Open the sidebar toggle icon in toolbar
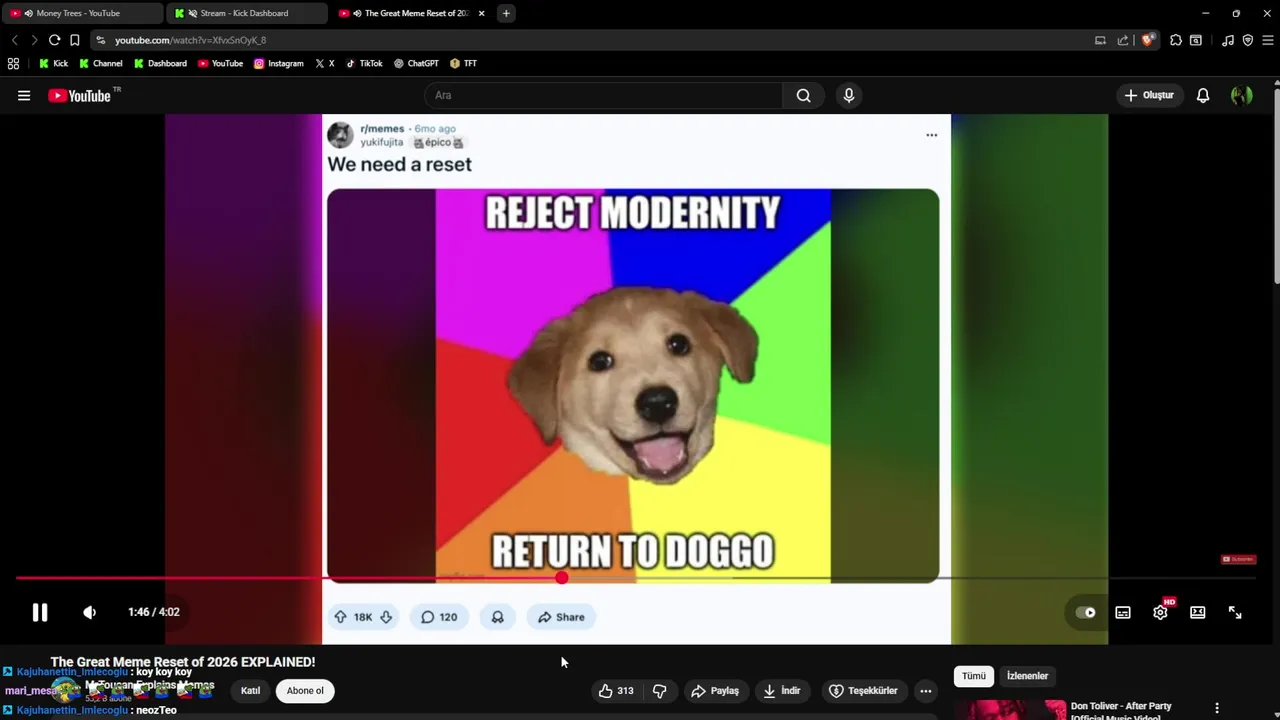This screenshot has height=720, width=1280. 1196,40
